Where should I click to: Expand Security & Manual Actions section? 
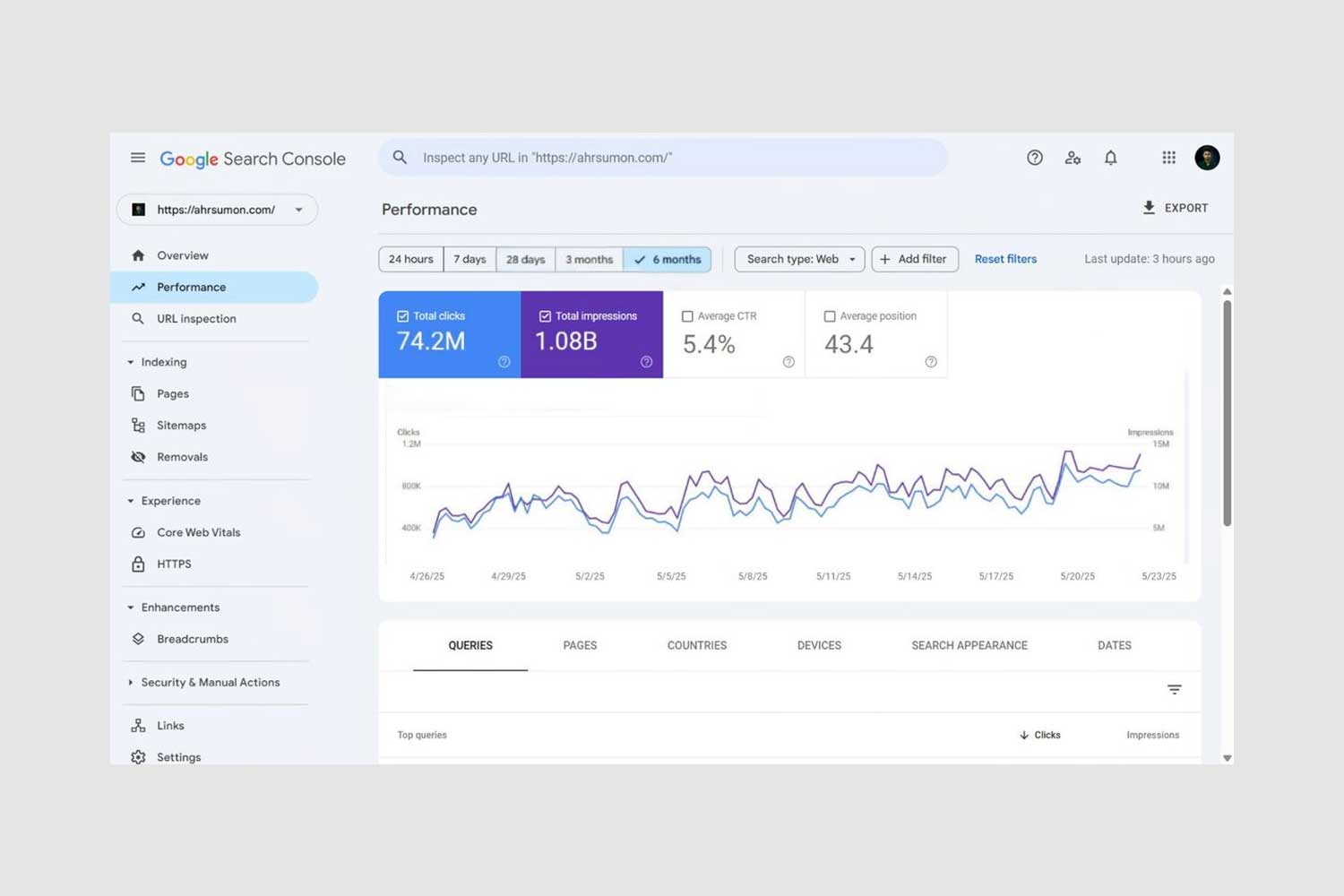131,683
